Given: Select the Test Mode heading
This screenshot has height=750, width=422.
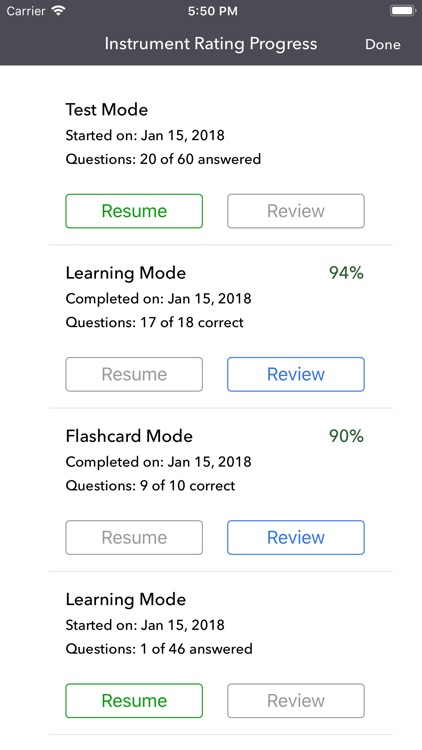Looking at the screenshot, I should point(107,110).
